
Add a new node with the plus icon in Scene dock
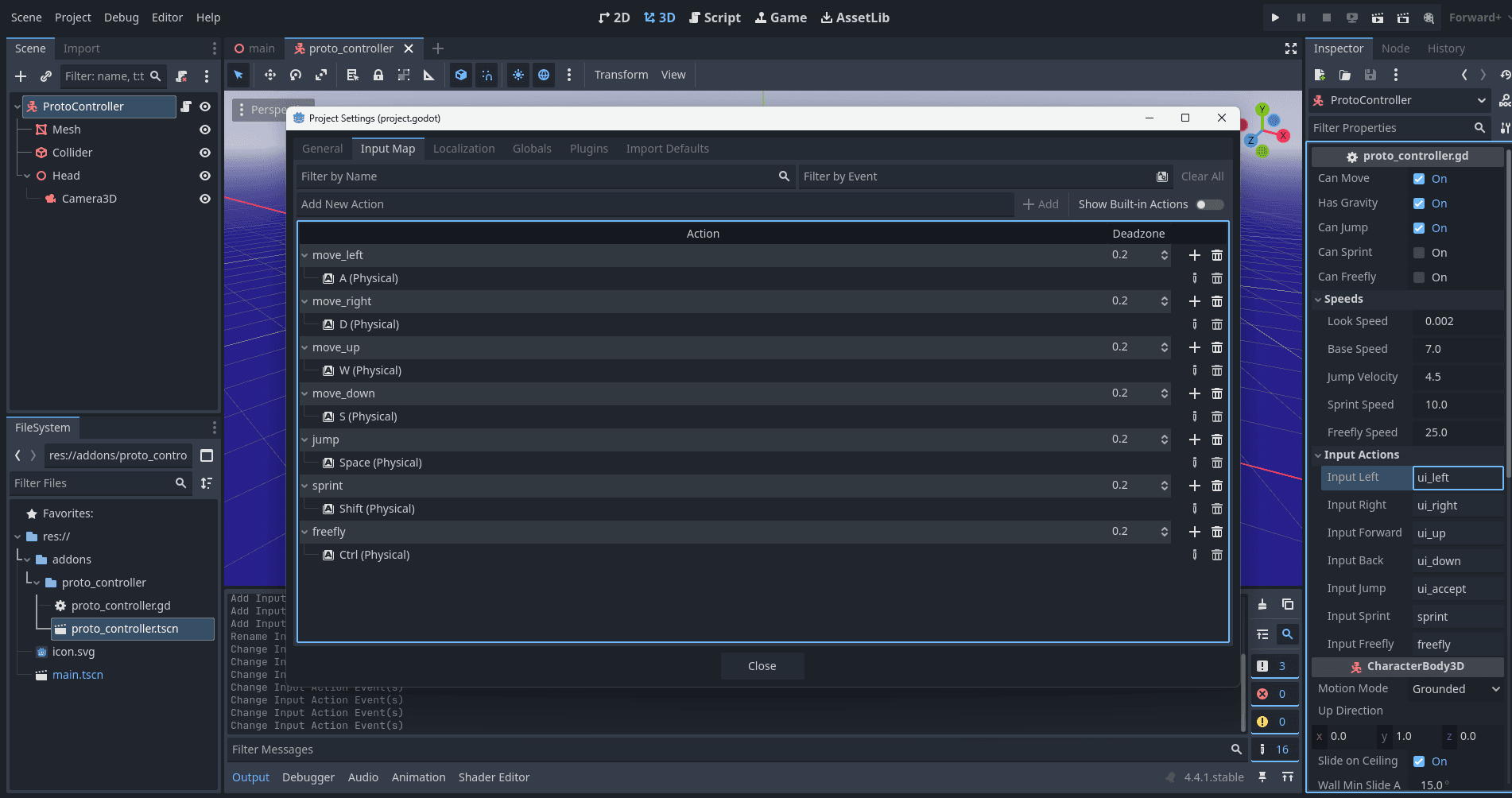(21, 76)
